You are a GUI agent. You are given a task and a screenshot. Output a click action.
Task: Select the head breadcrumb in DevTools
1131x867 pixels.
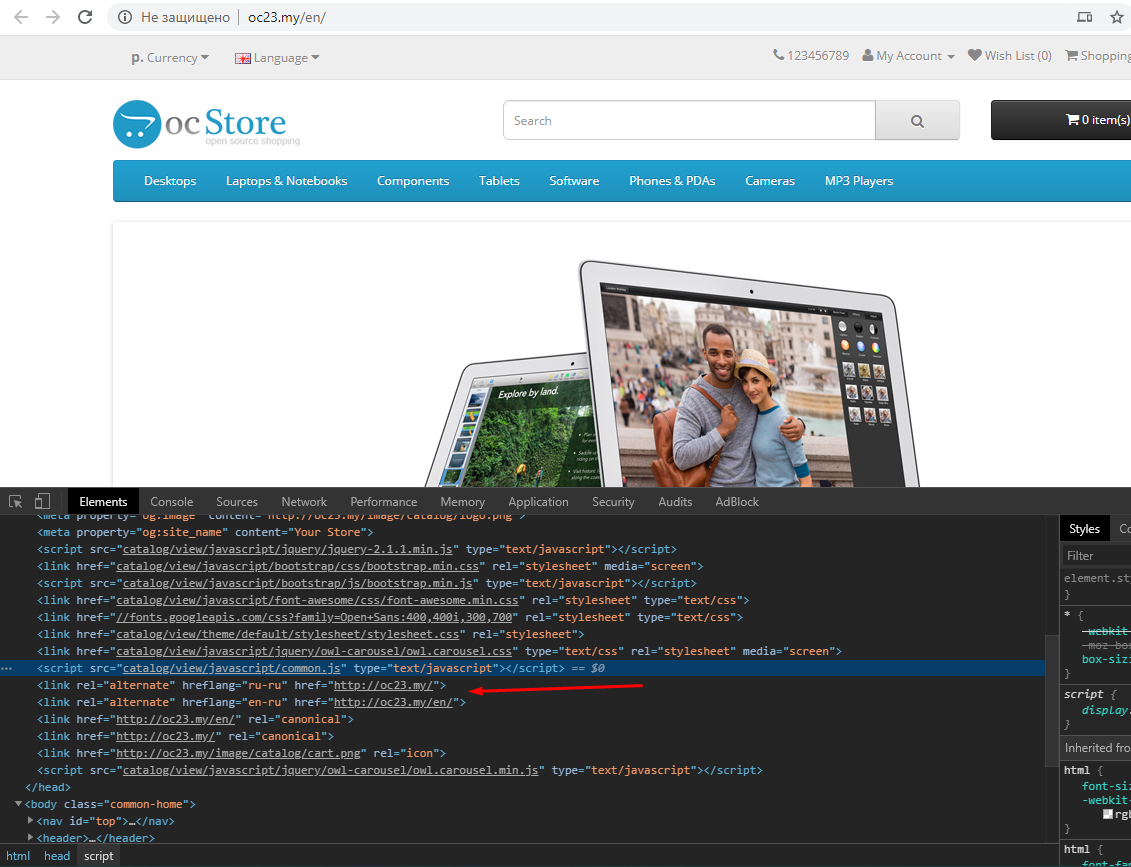[57, 856]
